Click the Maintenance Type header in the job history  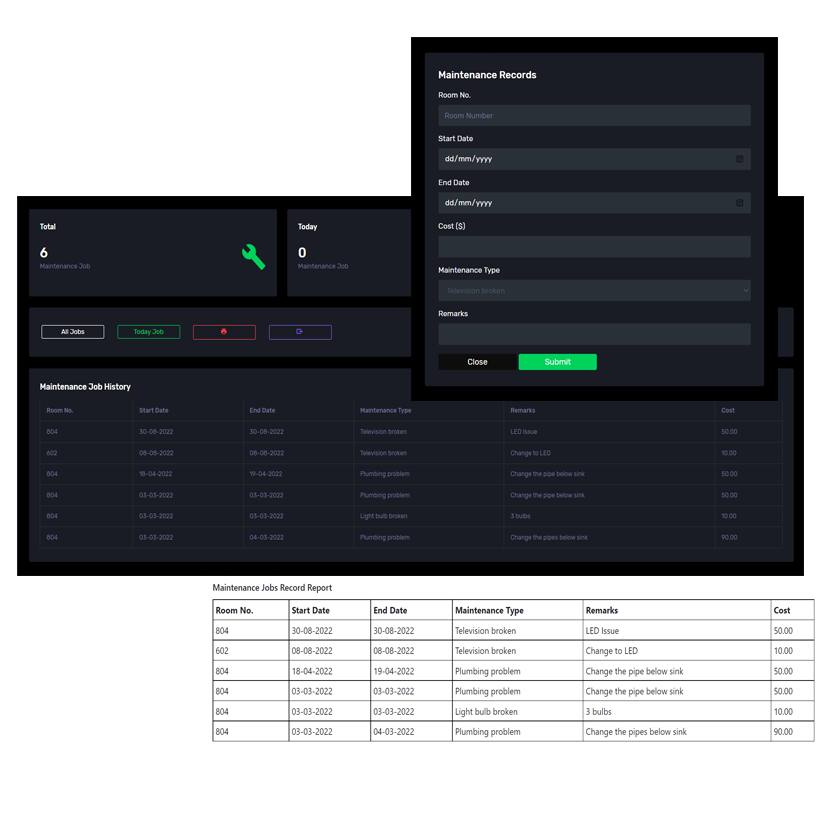(x=386, y=411)
